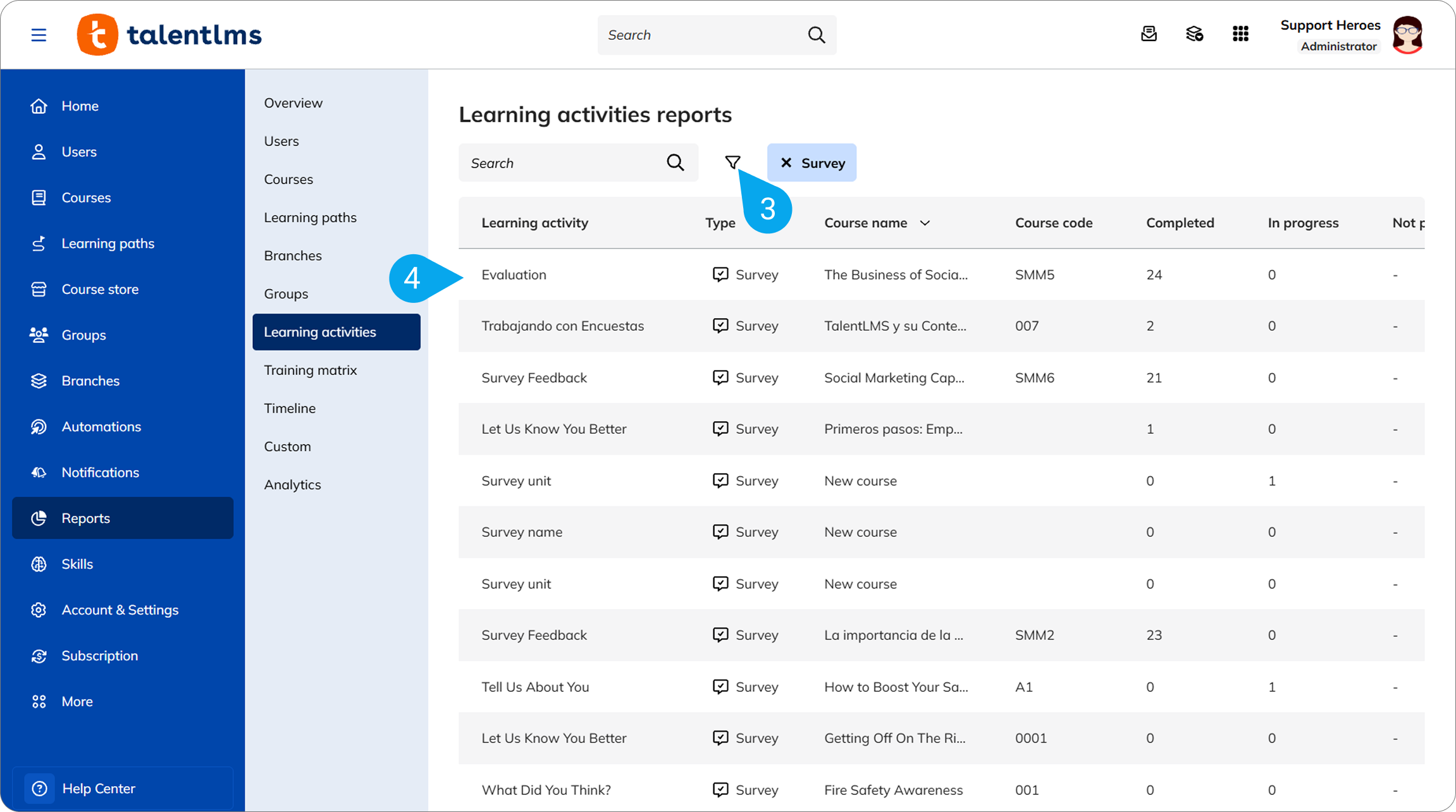Screen dimensions: 1456x812
Task: Click the messages inbox icon
Action: 1149,34
